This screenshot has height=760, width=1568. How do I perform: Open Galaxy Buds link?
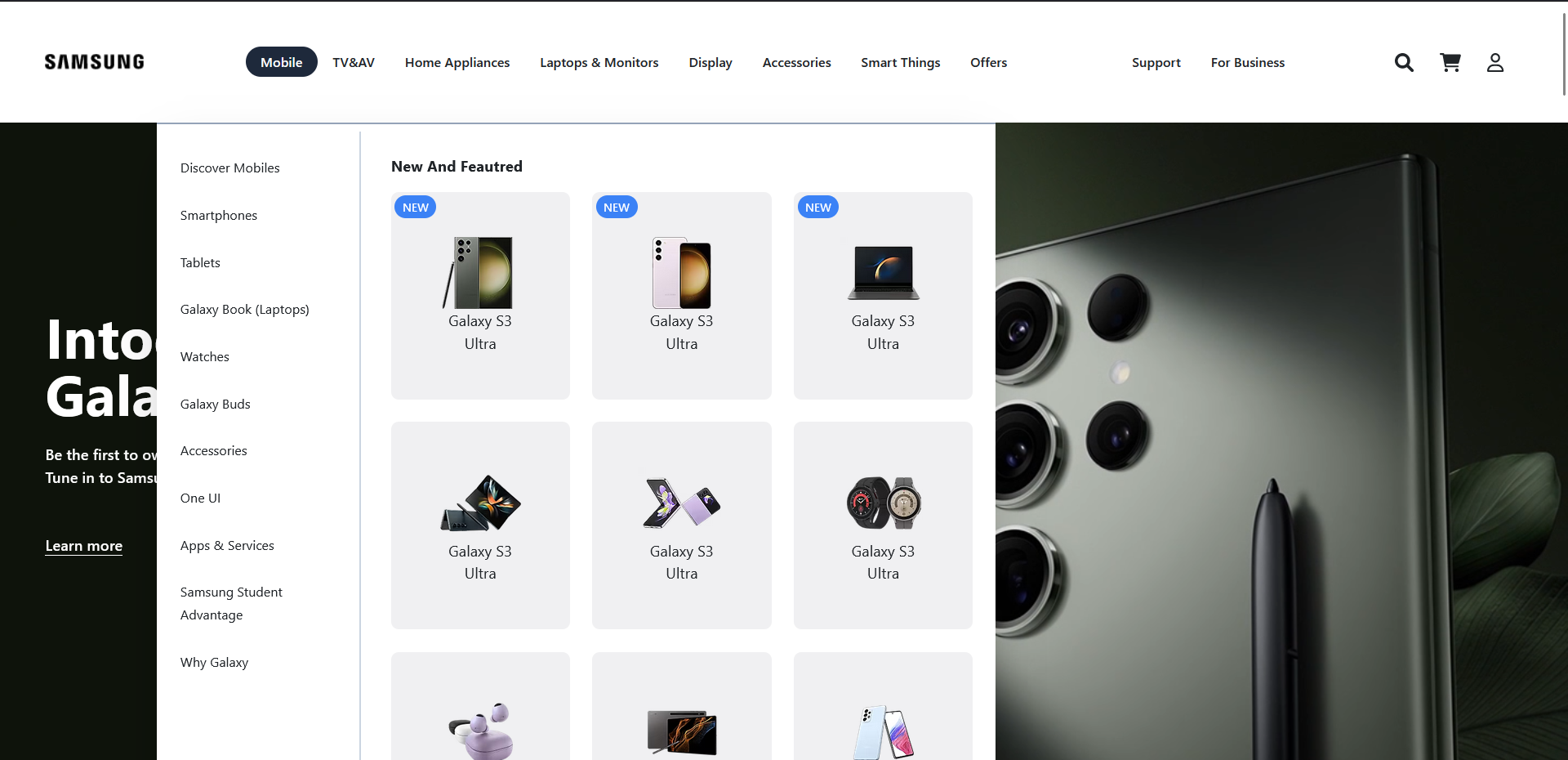[x=216, y=404]
